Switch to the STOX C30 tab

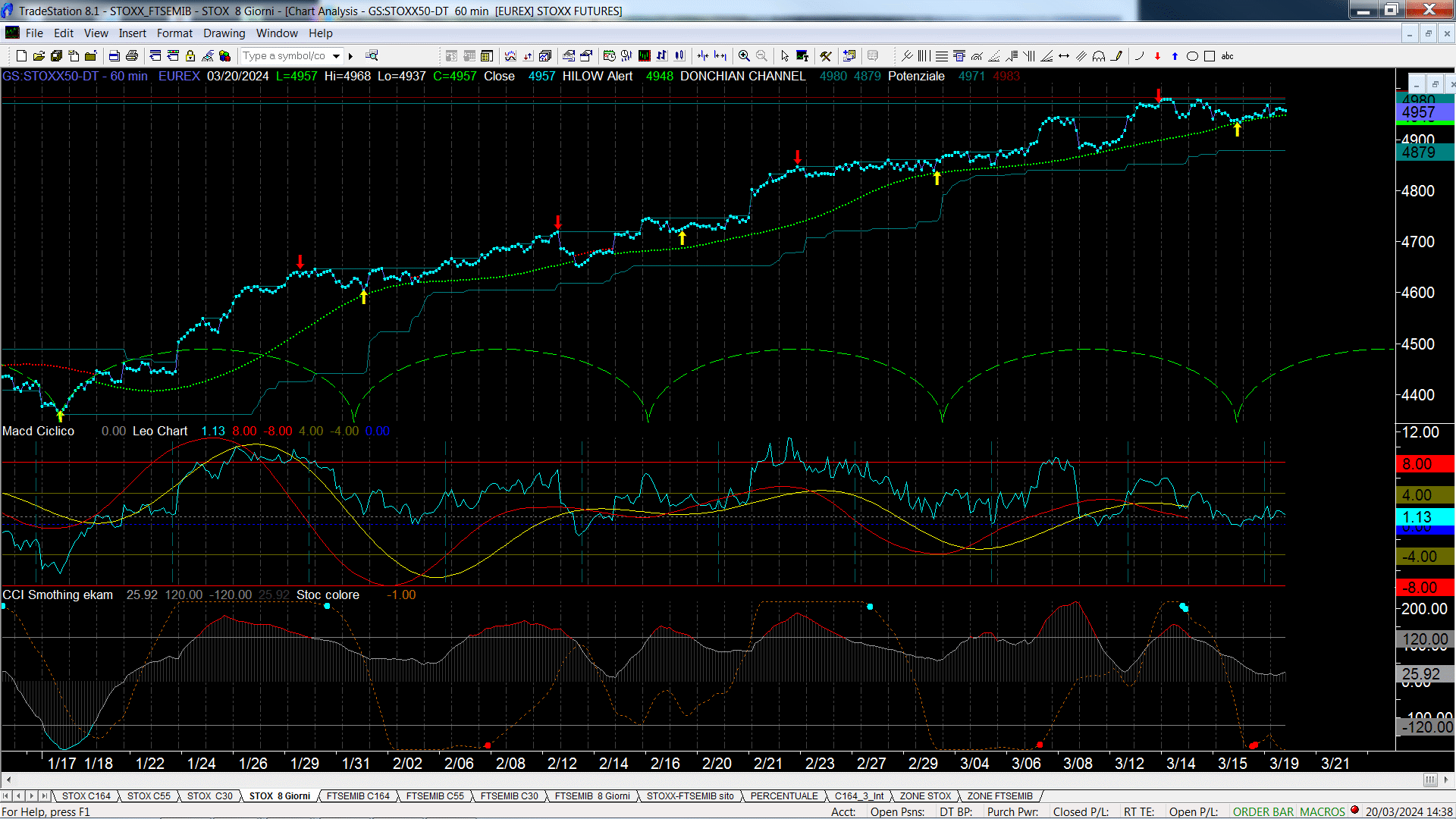click(x=210, y=796)
